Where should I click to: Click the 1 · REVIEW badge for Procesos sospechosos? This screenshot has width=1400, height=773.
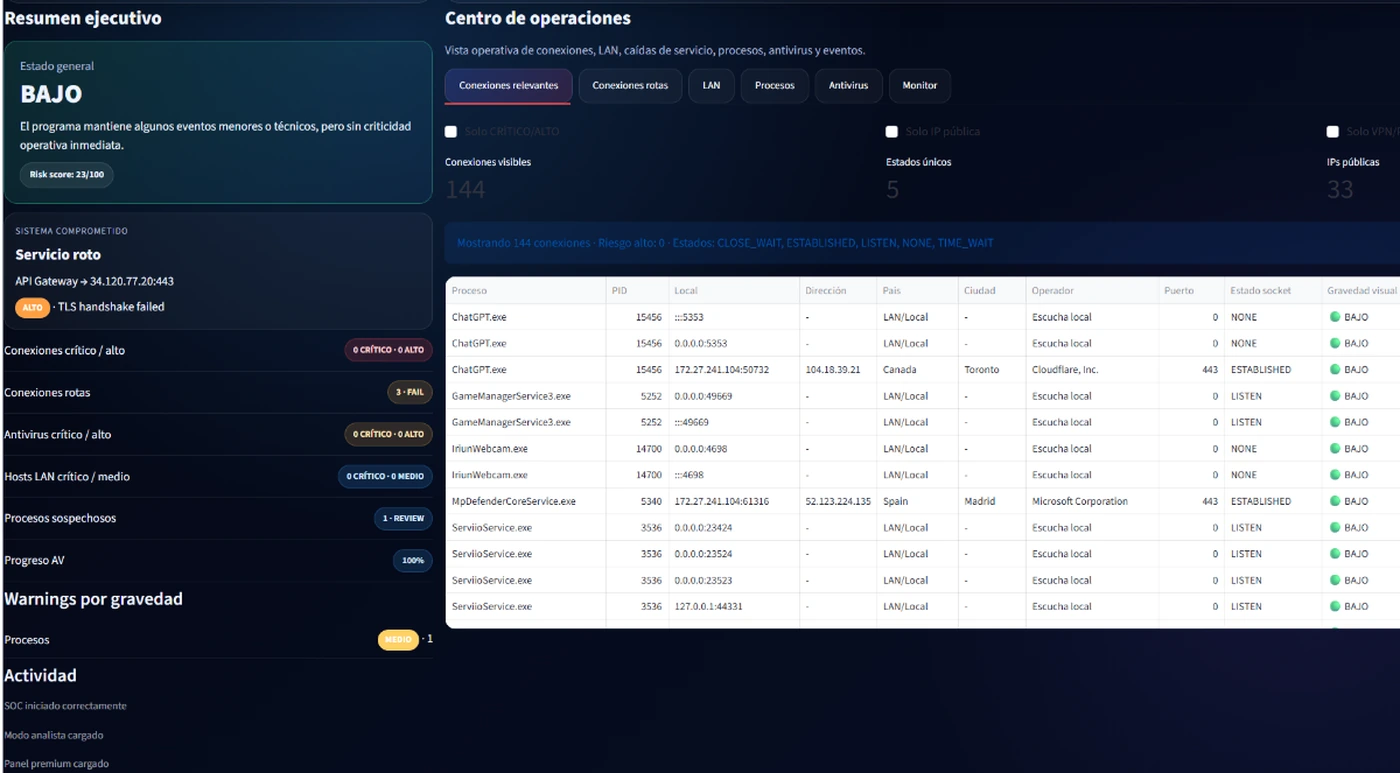[403, 518]
